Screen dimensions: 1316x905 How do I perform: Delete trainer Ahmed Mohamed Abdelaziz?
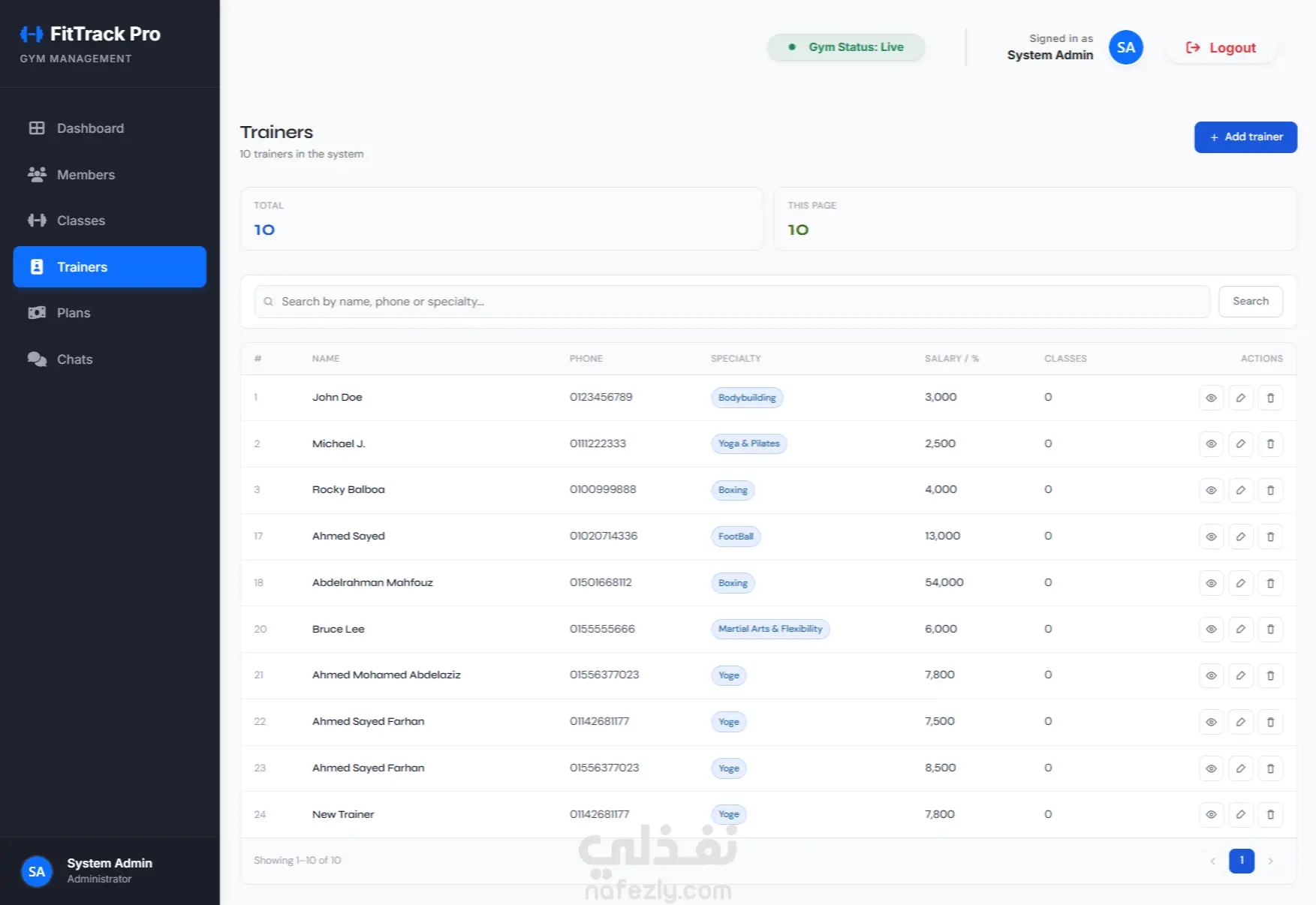[x=1270, y=675]
